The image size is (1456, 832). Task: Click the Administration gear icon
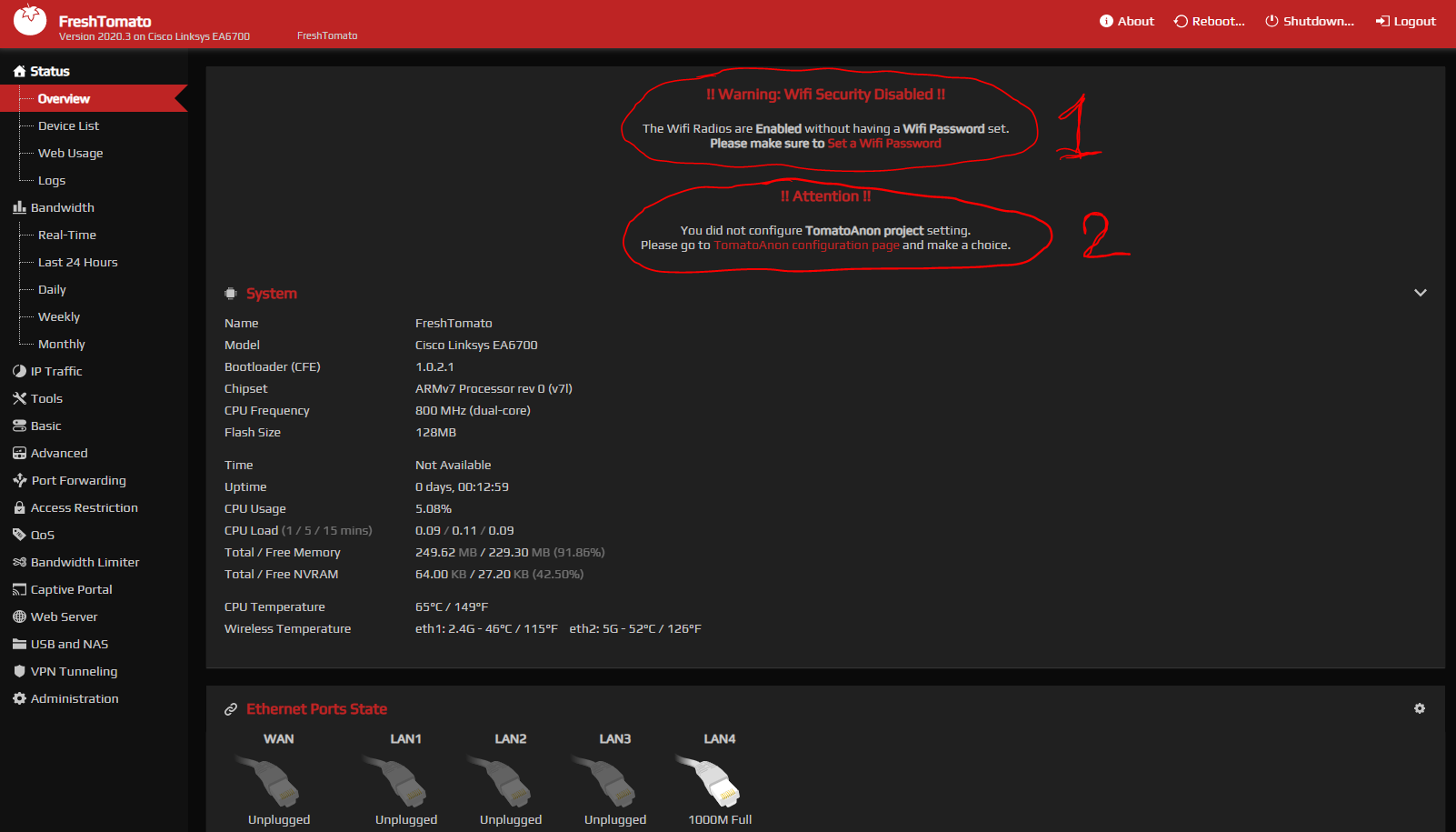(19, 698)
